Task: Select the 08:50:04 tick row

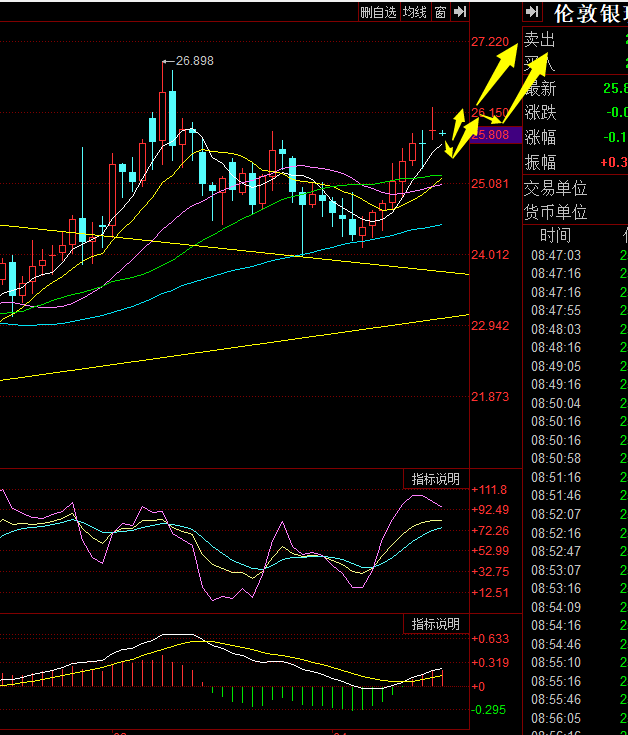Action: click(x=576, y=403)
